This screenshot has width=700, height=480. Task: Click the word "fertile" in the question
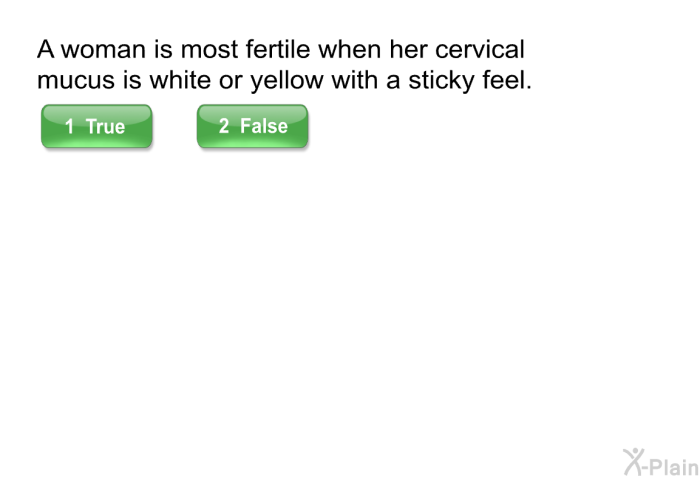[x=277, y=49]
